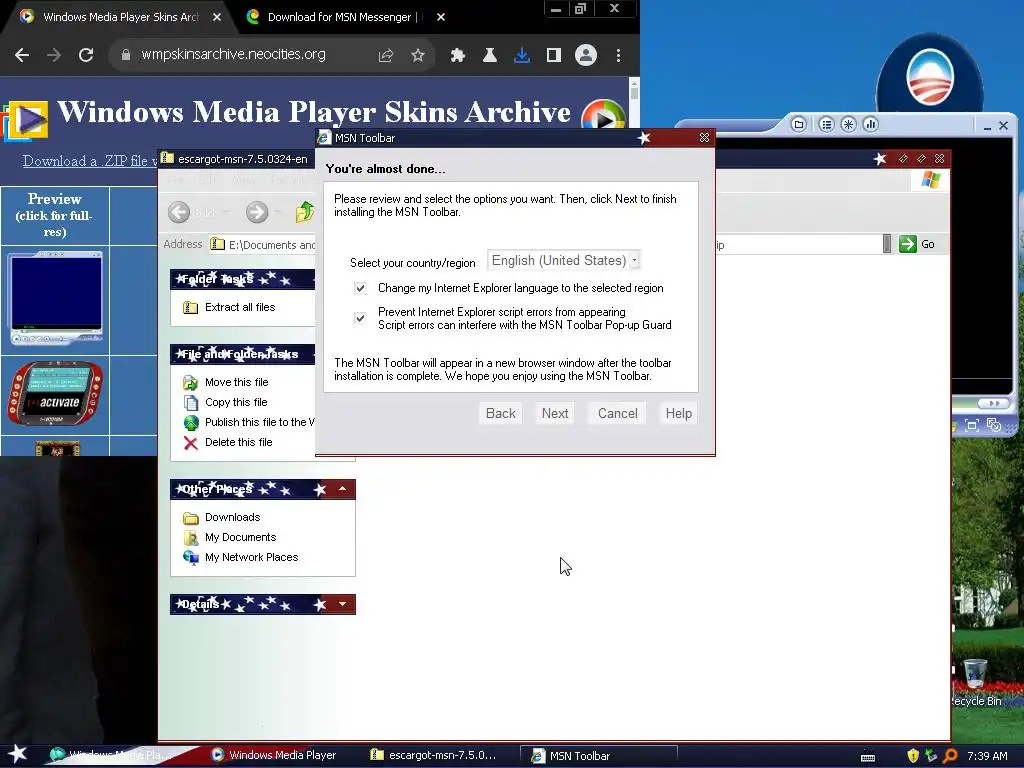Open the Chrome three-dot menu
This screenshot has height=768, width=1024.
(618, 56)
